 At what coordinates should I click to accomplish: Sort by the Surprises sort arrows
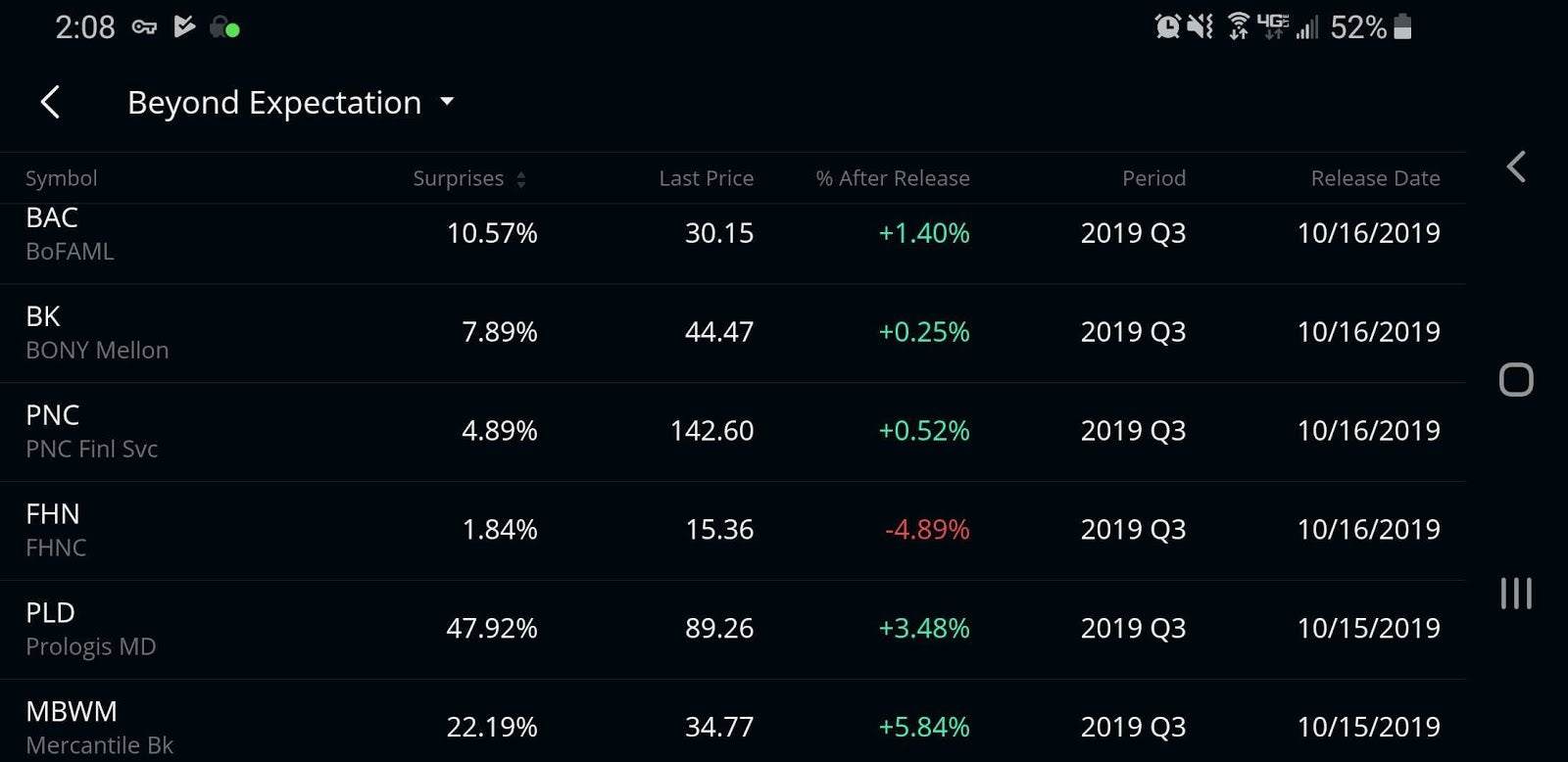pyautogui.click(x=521, y=179)
